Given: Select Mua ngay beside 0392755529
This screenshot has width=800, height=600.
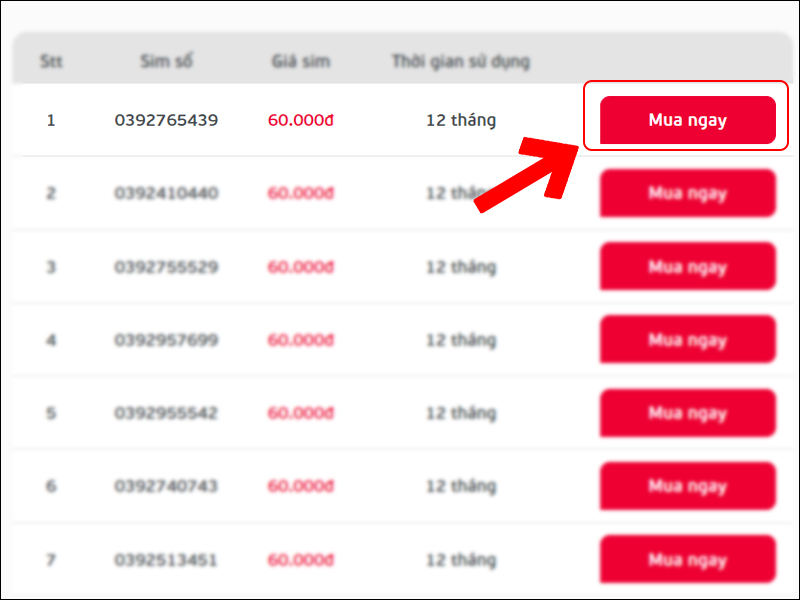Looking at the screenshot, I should pos(688,266).
